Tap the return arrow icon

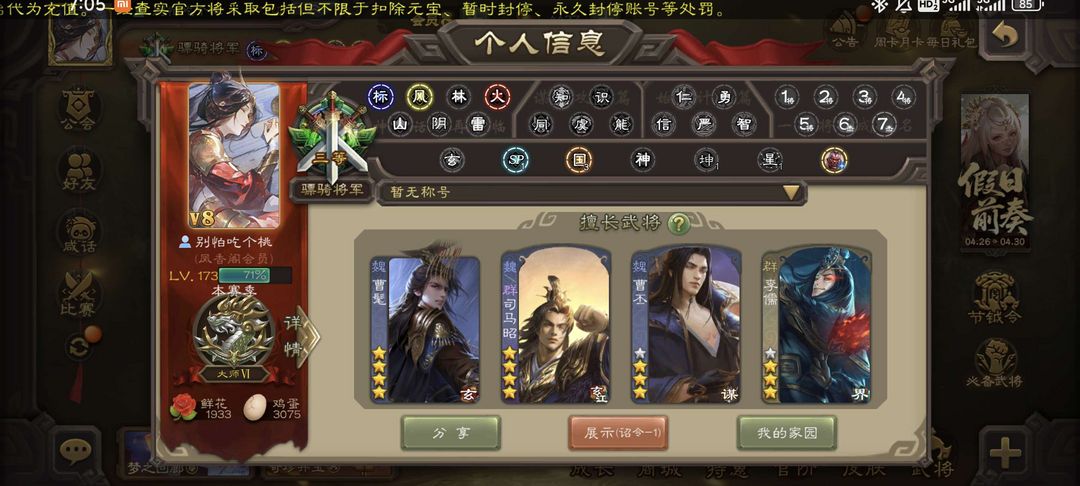tap(1005, 36)
